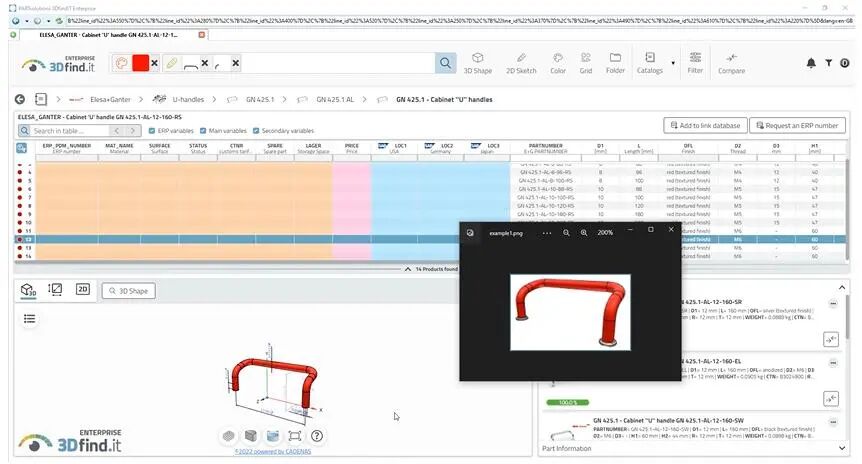The height and width of the screenshot is (464, 862).
Task: Remove the last search filter chip
Action: (235, 63)
